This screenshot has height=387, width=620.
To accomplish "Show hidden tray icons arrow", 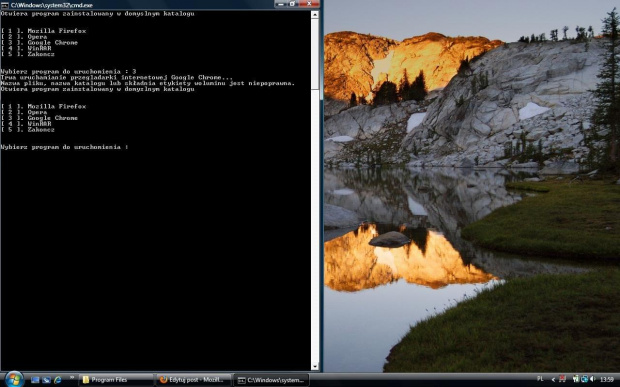I will (x=553, y=379).
